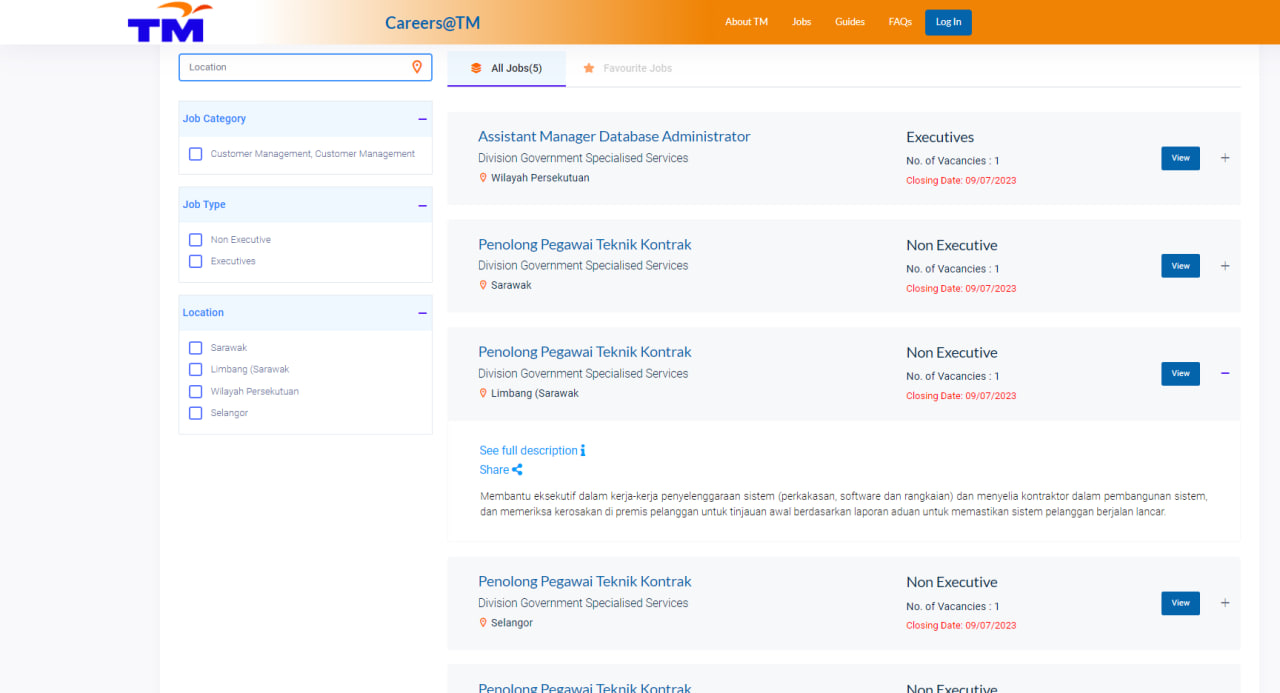Open the Jobs menu item
The image size is (1280, 693).
click(x=801, y=22)
